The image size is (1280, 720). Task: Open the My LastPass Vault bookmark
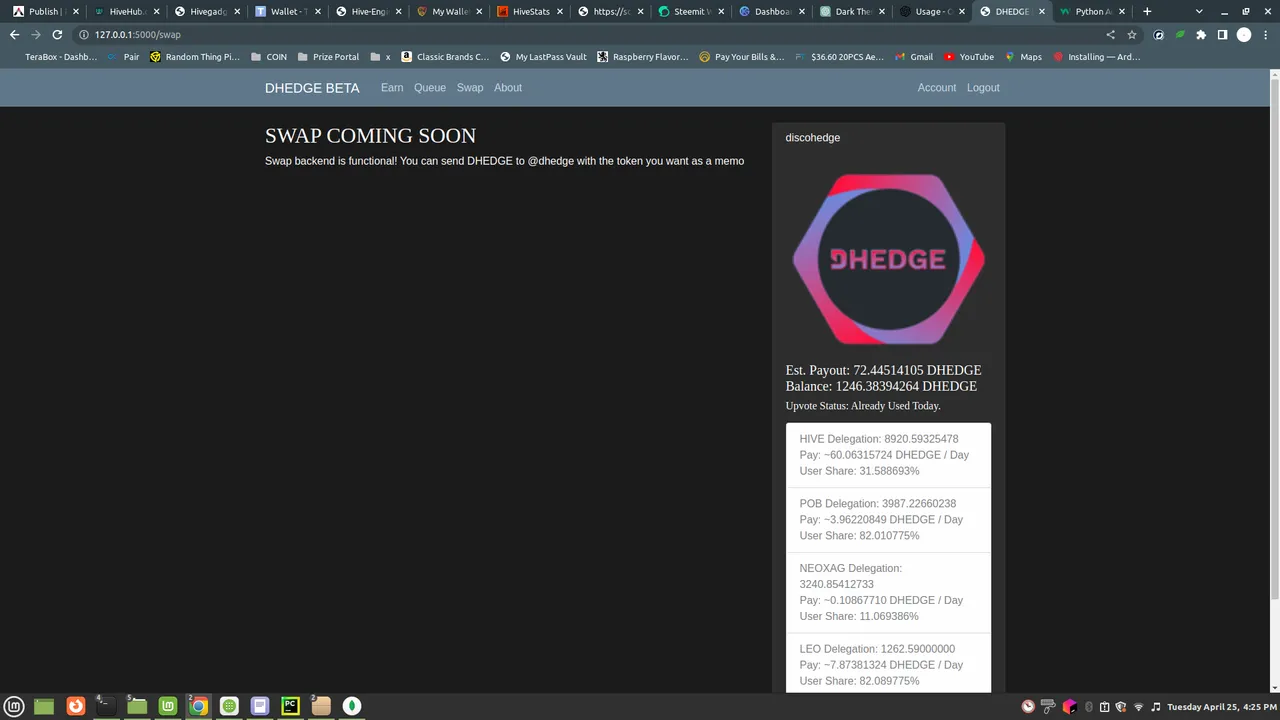(x=543, y=57)
